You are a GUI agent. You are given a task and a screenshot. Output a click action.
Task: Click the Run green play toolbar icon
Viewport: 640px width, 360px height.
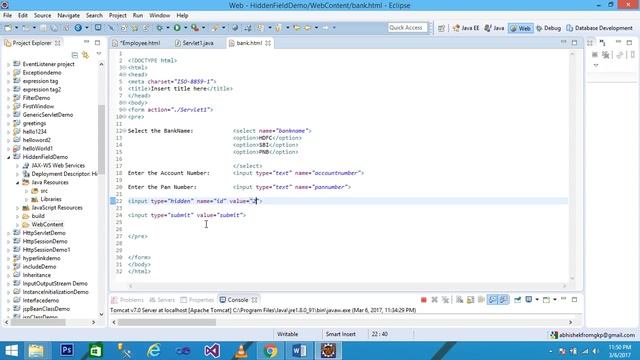pos(177,28)
